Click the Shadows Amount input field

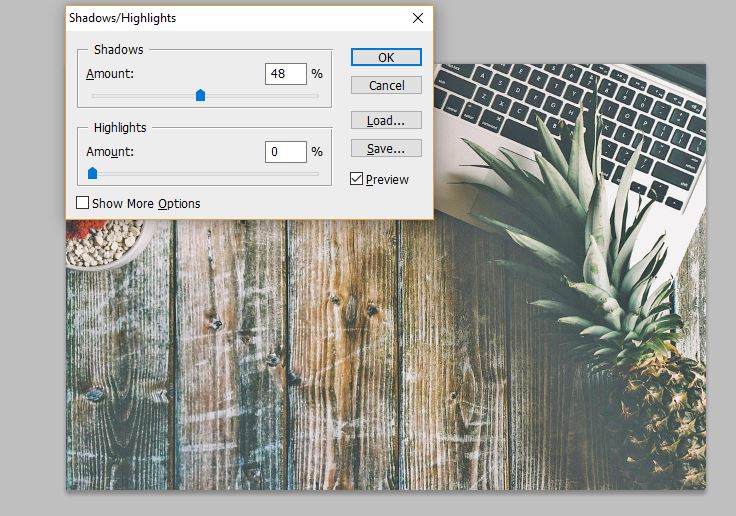(x=285, y=74)
